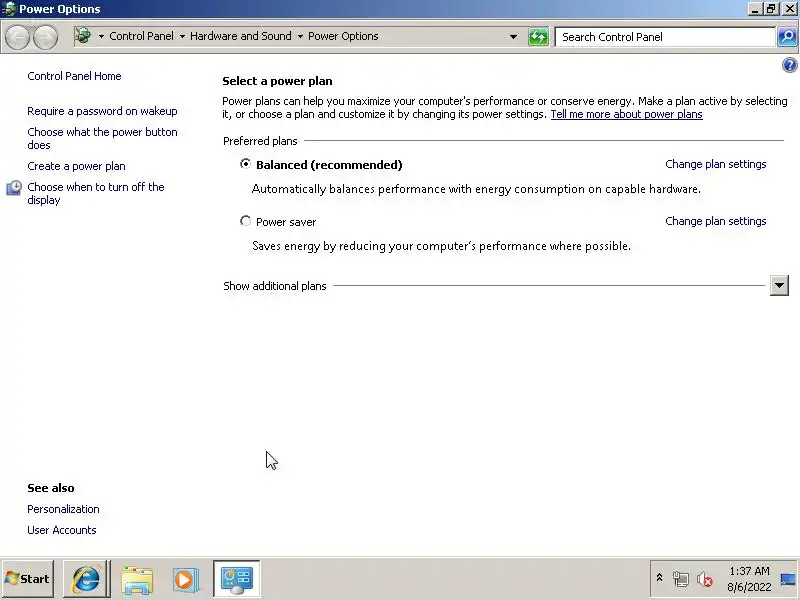Viewport: 800px width, 600px height.
Task: Click Power Options breadcrumb item
Action: [343, 36]
